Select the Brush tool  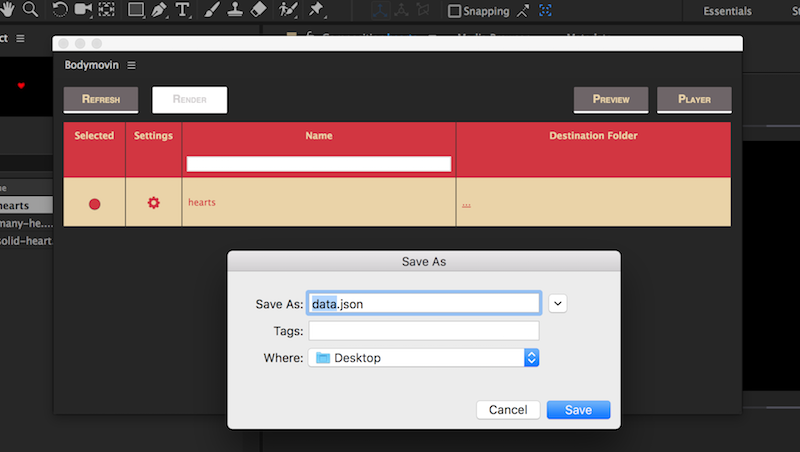coord(212,10)
